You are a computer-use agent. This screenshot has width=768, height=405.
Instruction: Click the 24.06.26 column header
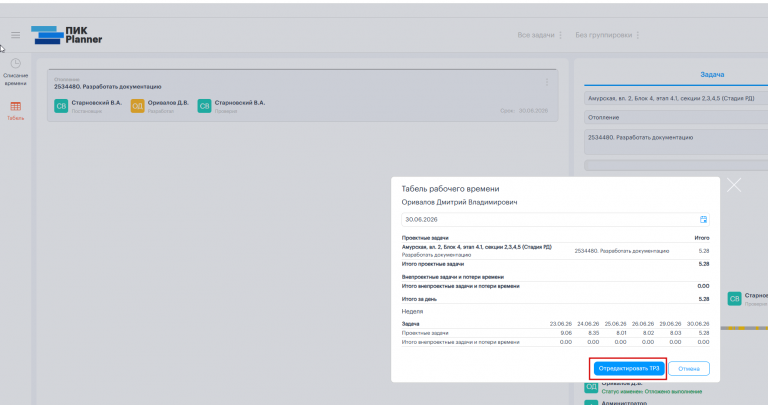(x=588, y=324)
